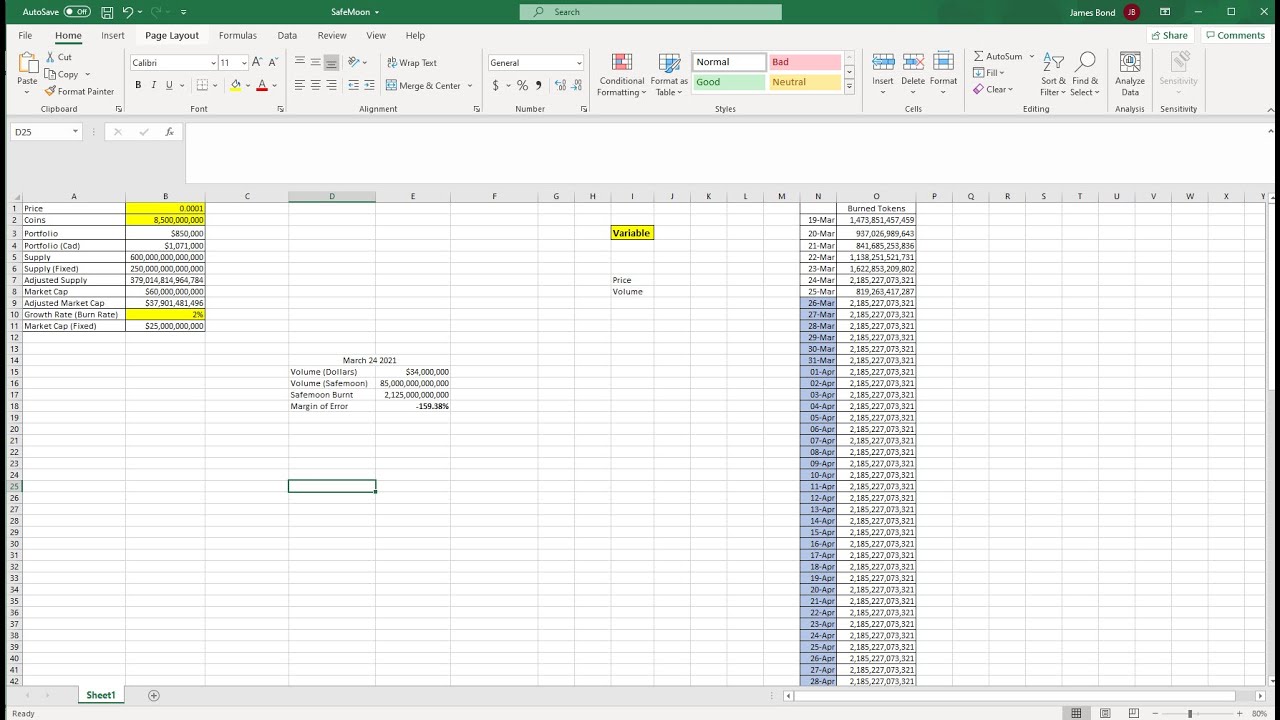Activate Format Painter
The width and height of the screenshot is (1280, 720).
80,91
